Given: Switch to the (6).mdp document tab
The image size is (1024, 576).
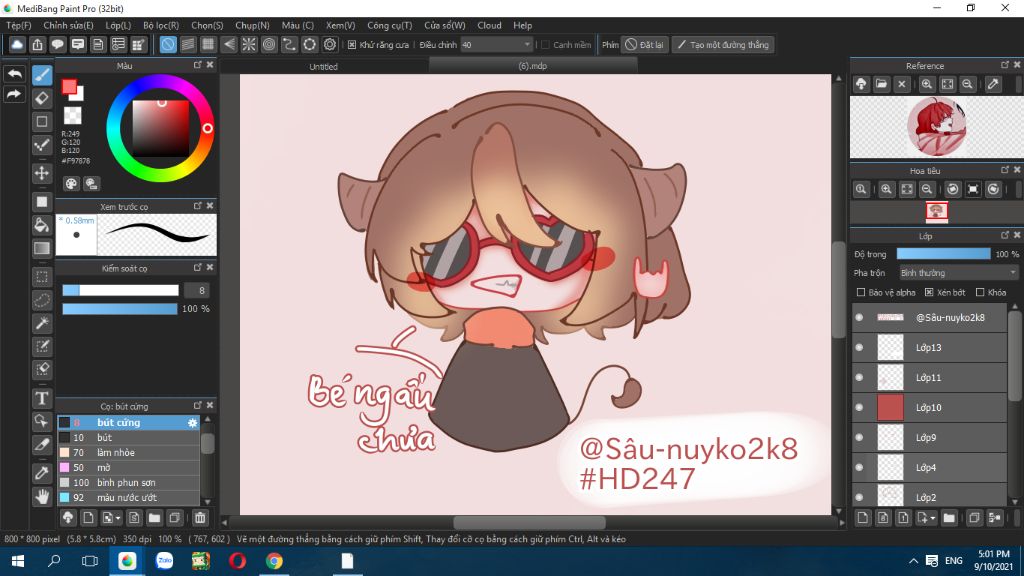Looking at the screenshot, I should [x=532, y=66].
